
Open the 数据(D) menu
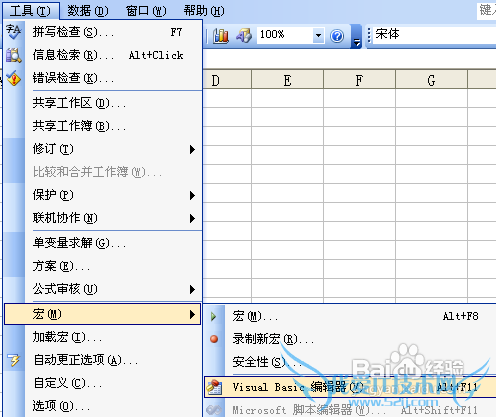88,11
